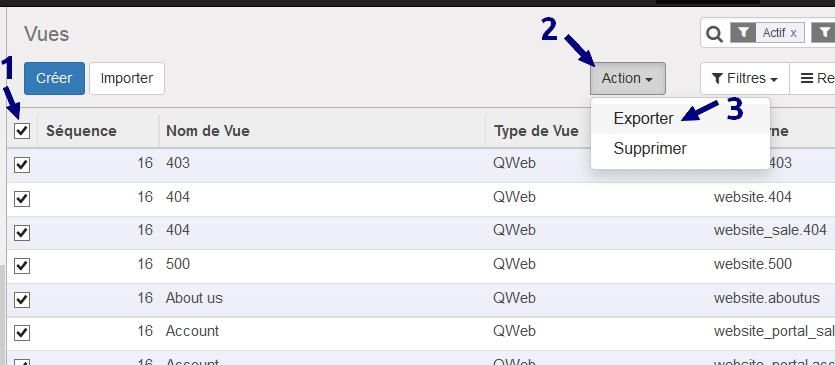Open the Action dropdown button
This screenshot has height=365, width=835.
pos(628,78)
